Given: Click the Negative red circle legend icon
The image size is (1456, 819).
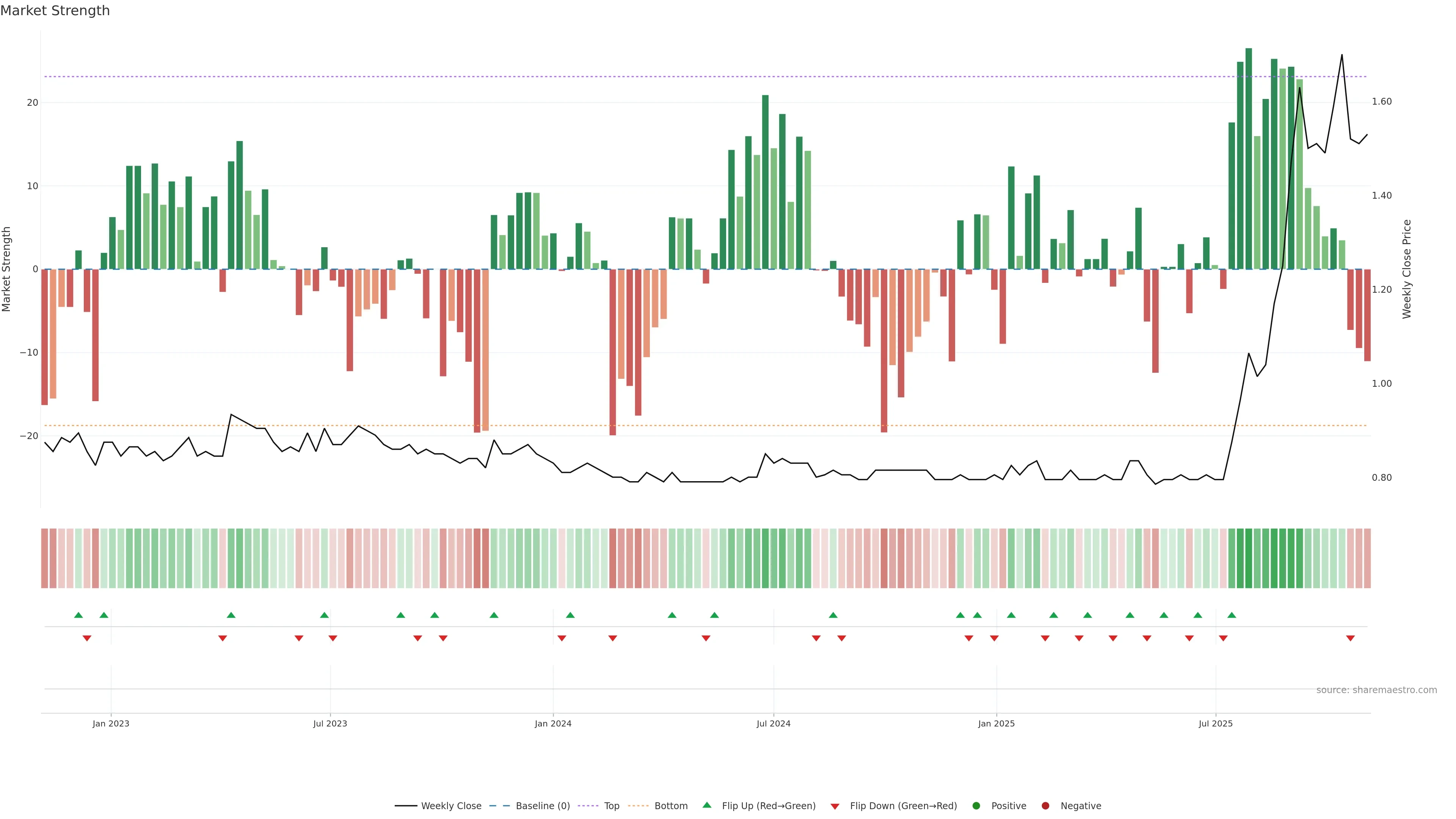Looking at the screenshot, I should tap(1045, 805).
